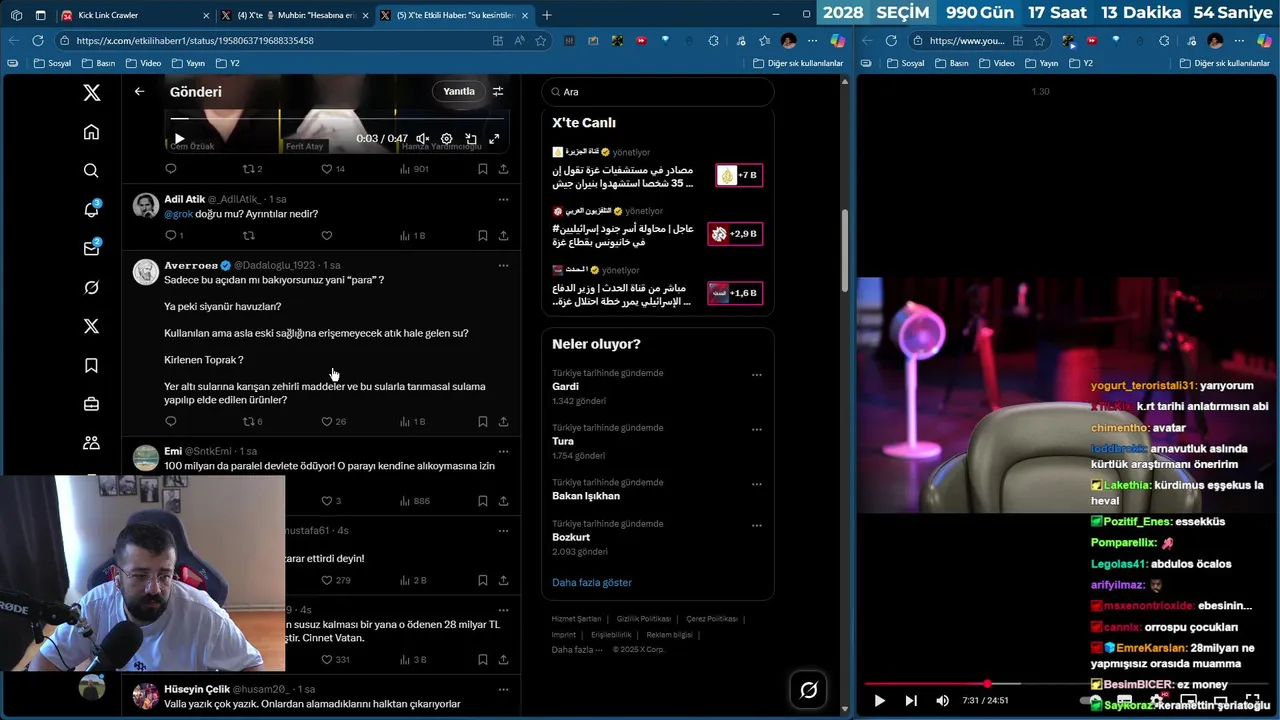The image size is (1280, 720).
Task: Open Sosyal bookmarks folder in left window
Action: pyautogui.click(x=53, y=63)
